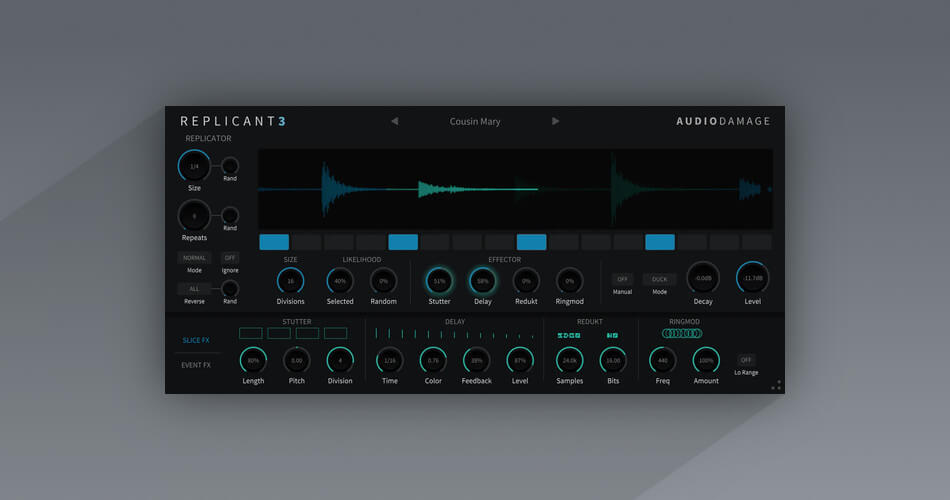
Task: Toggle the Ignore OFF switch
Action: (230, 258)
